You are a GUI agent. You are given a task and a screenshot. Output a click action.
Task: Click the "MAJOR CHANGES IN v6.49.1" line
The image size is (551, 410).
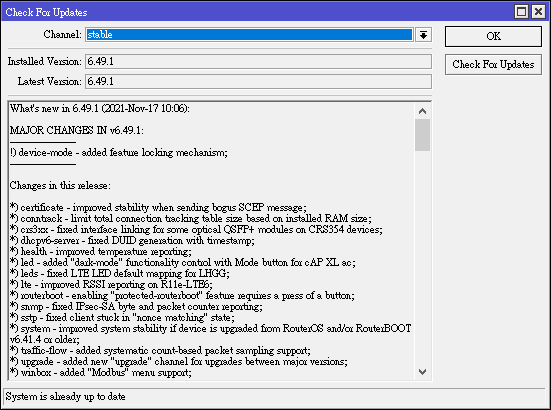77,130
